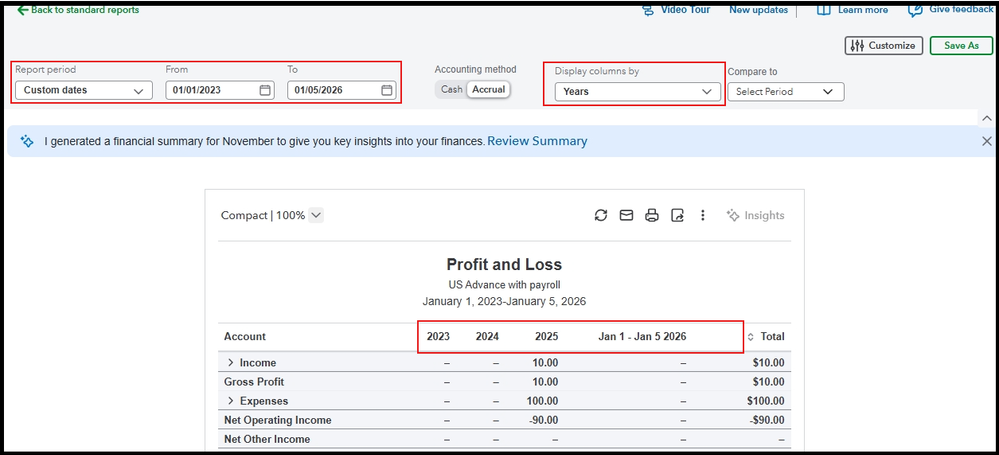Switch accounting method to Cash
This screenshot has height=455, width=999.
tap(451, 89)
